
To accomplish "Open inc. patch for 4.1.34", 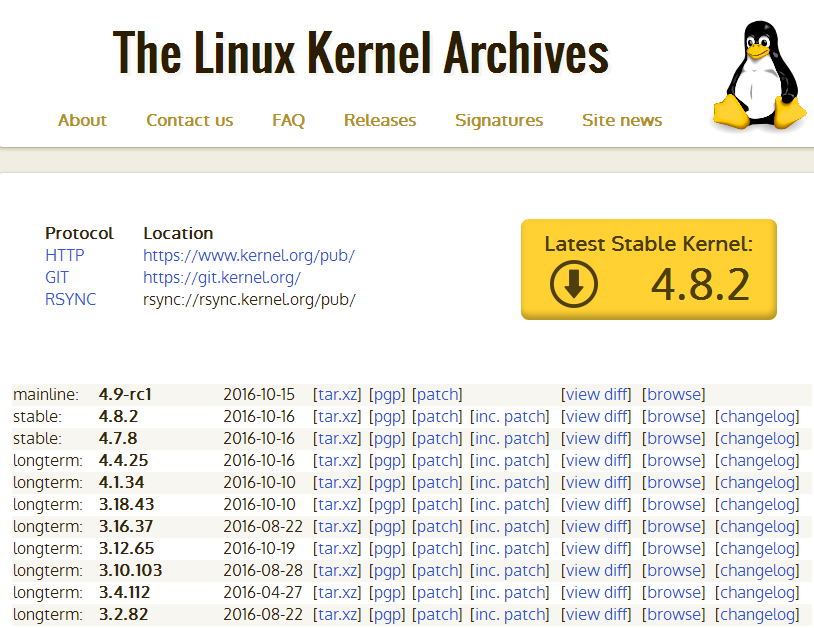I will coord(510,483).
